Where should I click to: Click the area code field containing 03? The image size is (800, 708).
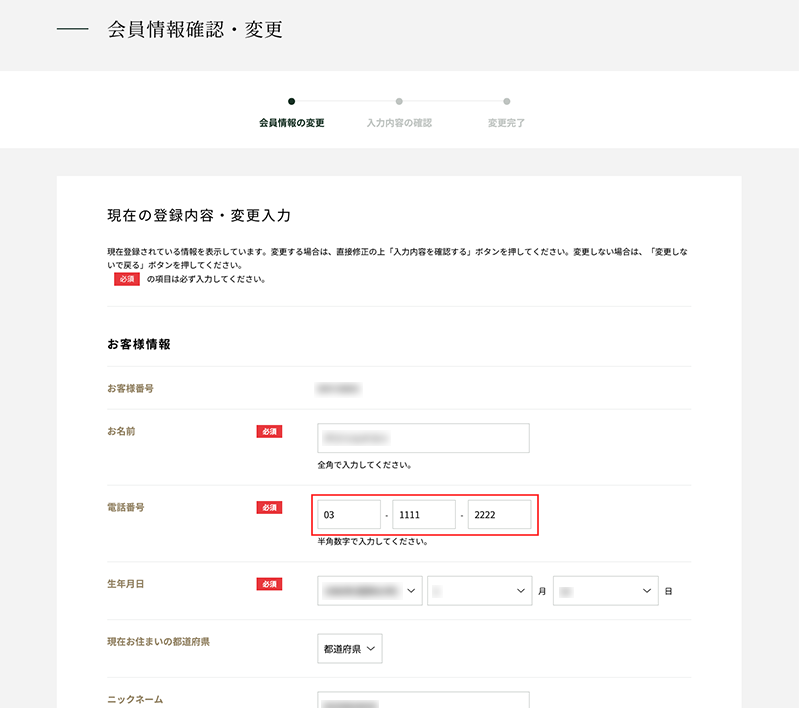click(x=349, y=515)
